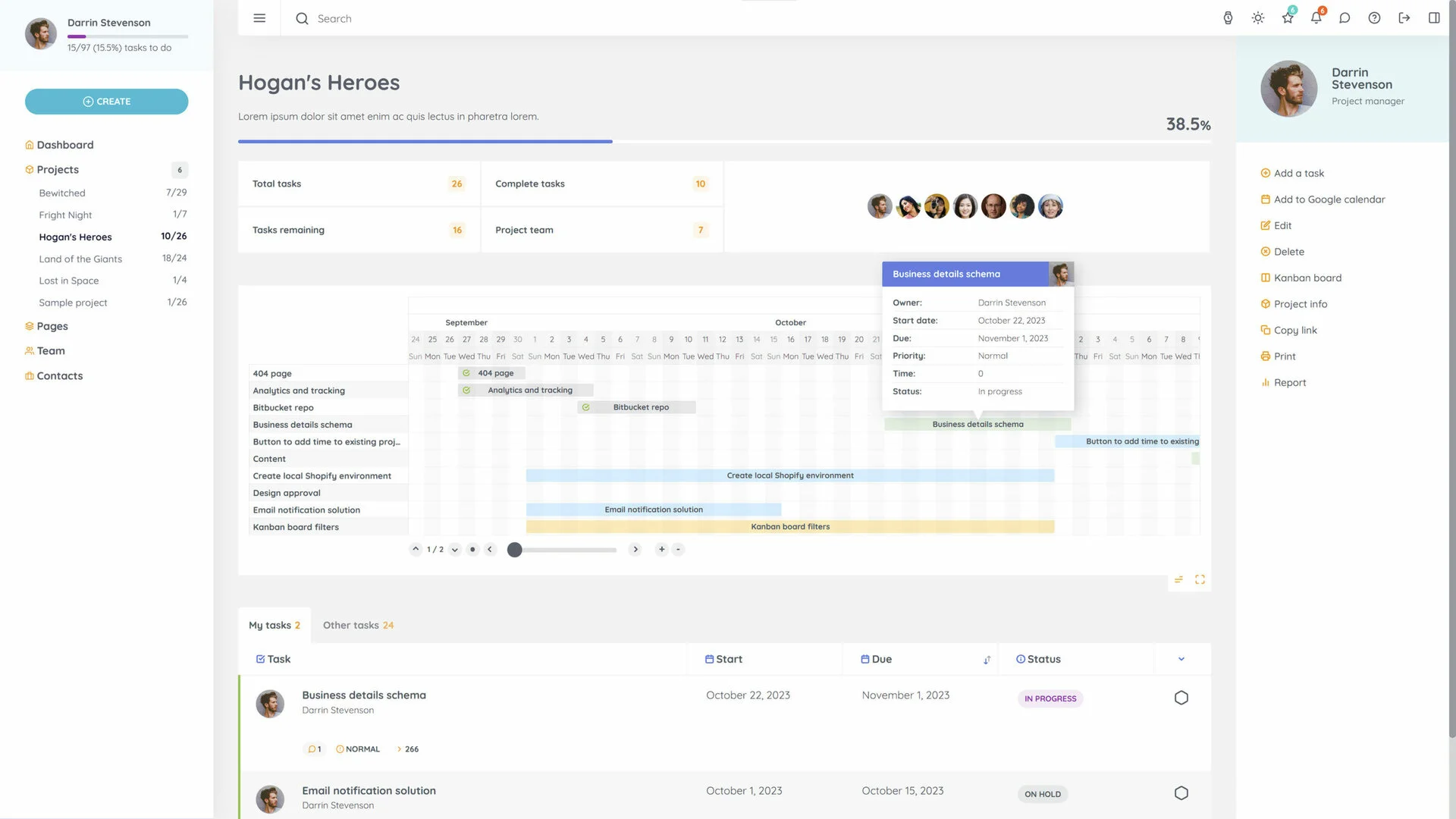Click the log out icon
1456x819 pixels.
pos(1404,18)
